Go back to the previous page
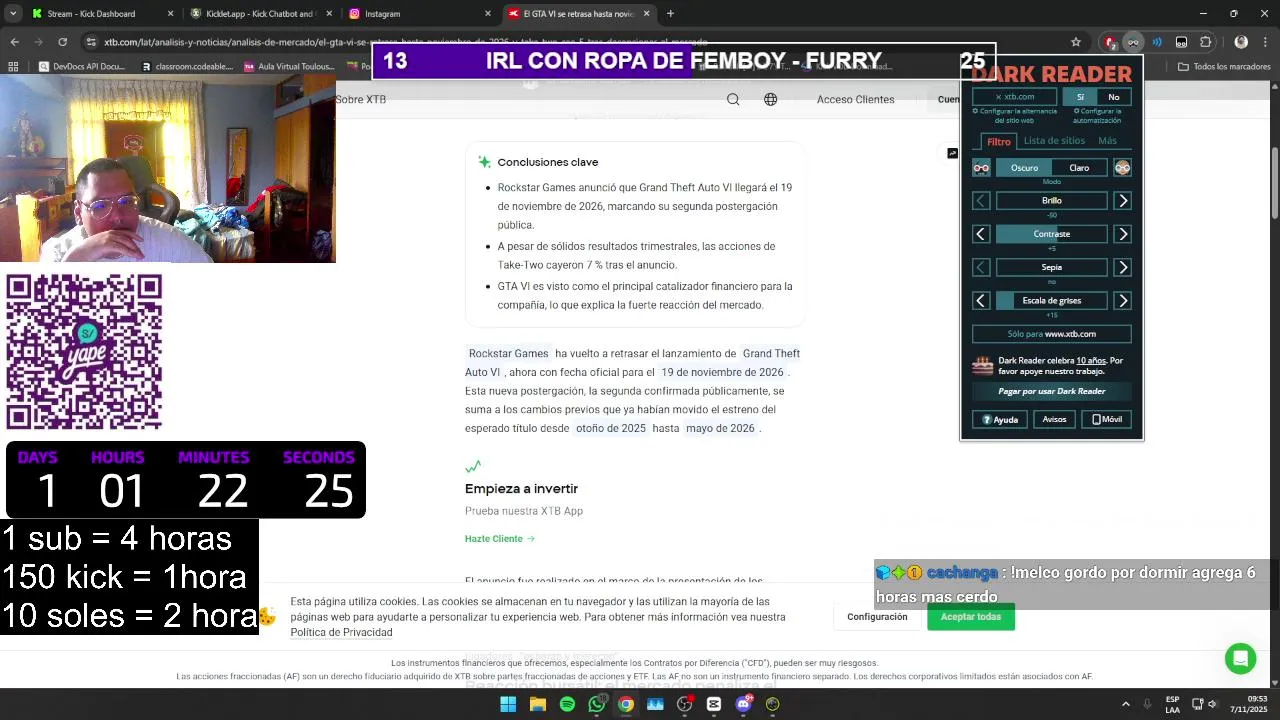This screenshot has height=720, width=1280. click(14, 42)
